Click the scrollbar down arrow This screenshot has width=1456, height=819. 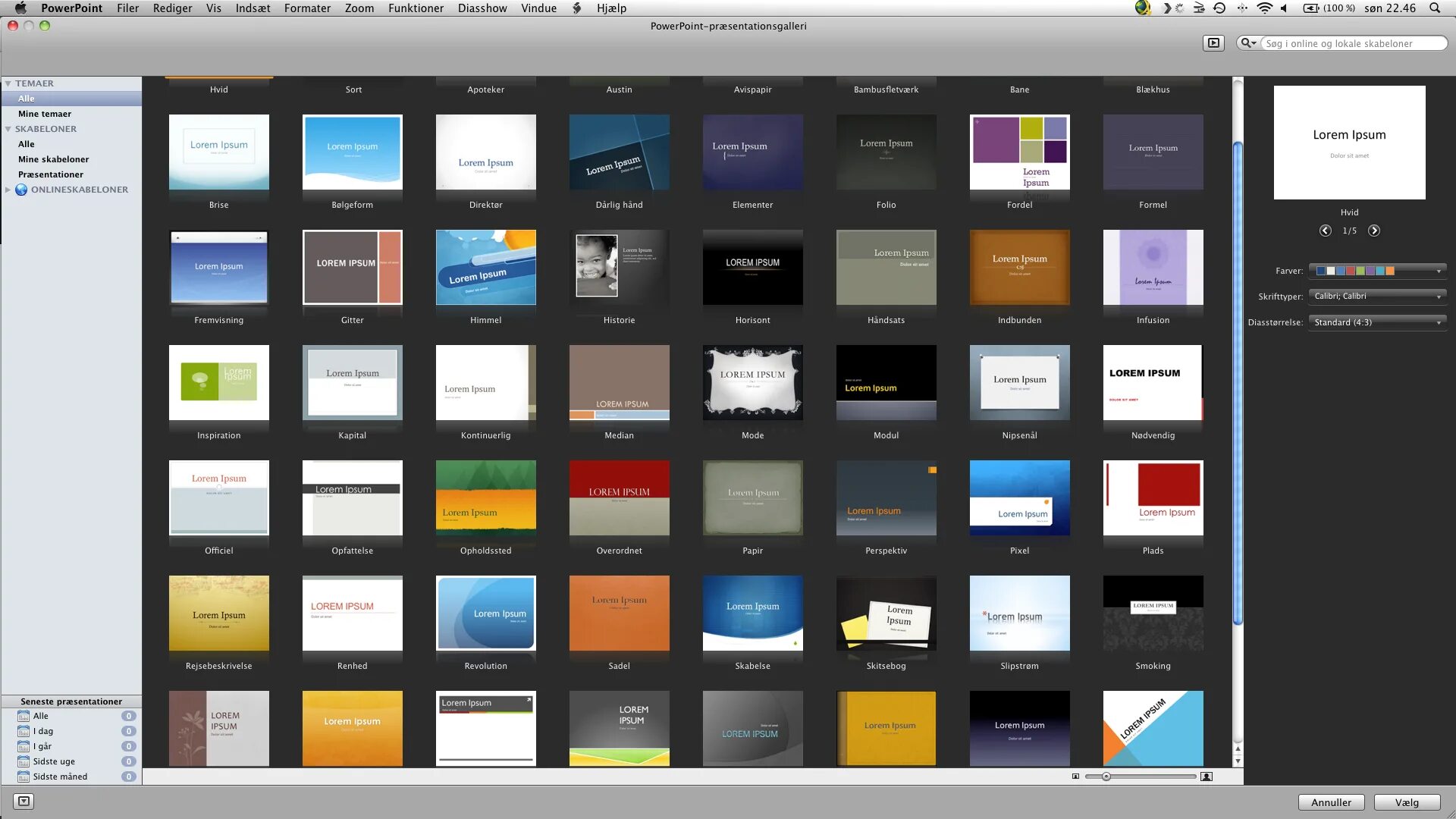1238,761
